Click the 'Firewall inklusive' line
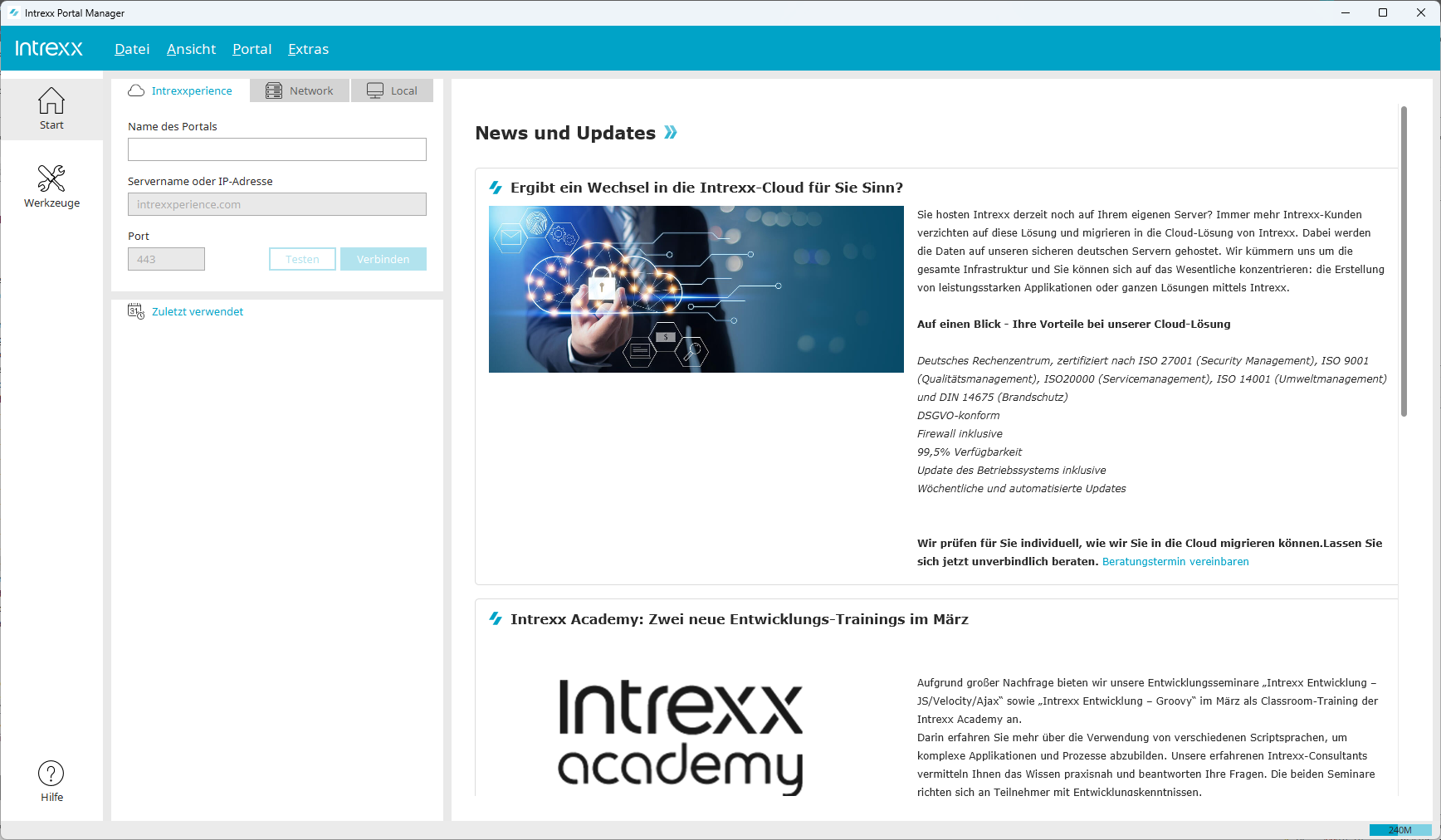 point(960,434)
